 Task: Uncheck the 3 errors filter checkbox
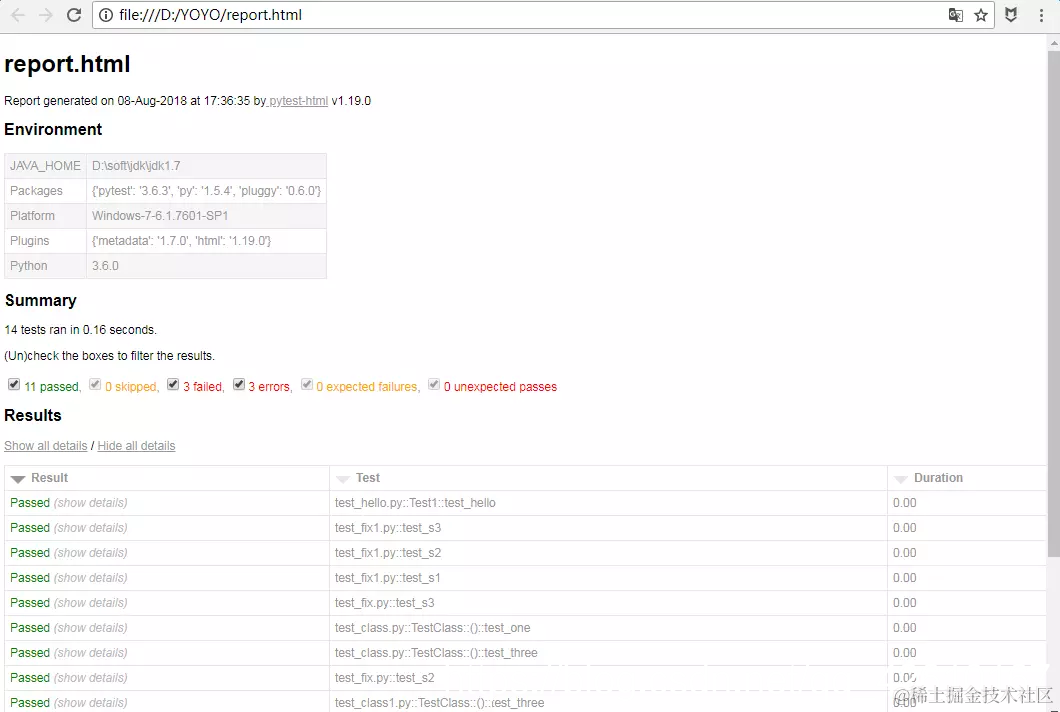(x=239, y=385)
